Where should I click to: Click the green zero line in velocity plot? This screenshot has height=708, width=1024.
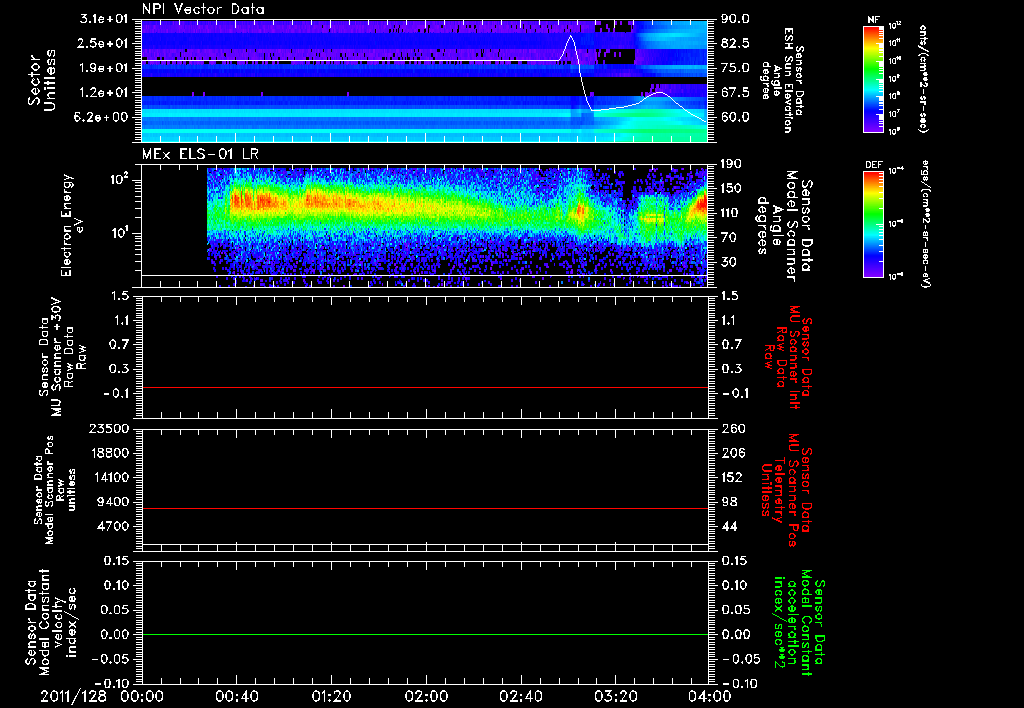click(x=425, y=634)
